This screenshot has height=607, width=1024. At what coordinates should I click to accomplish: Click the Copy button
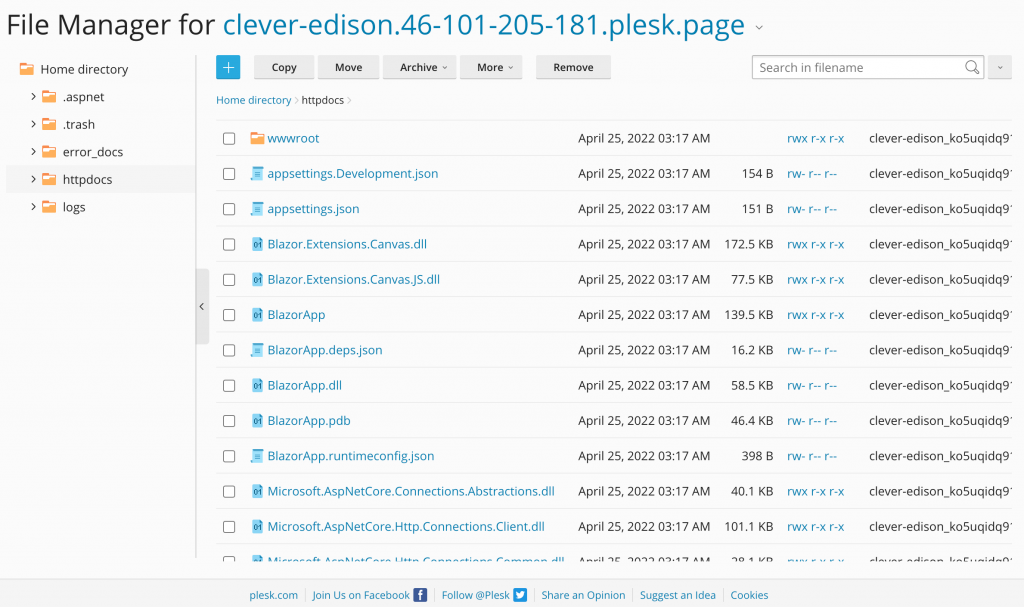pyautogui.click(x=283, y=67)
